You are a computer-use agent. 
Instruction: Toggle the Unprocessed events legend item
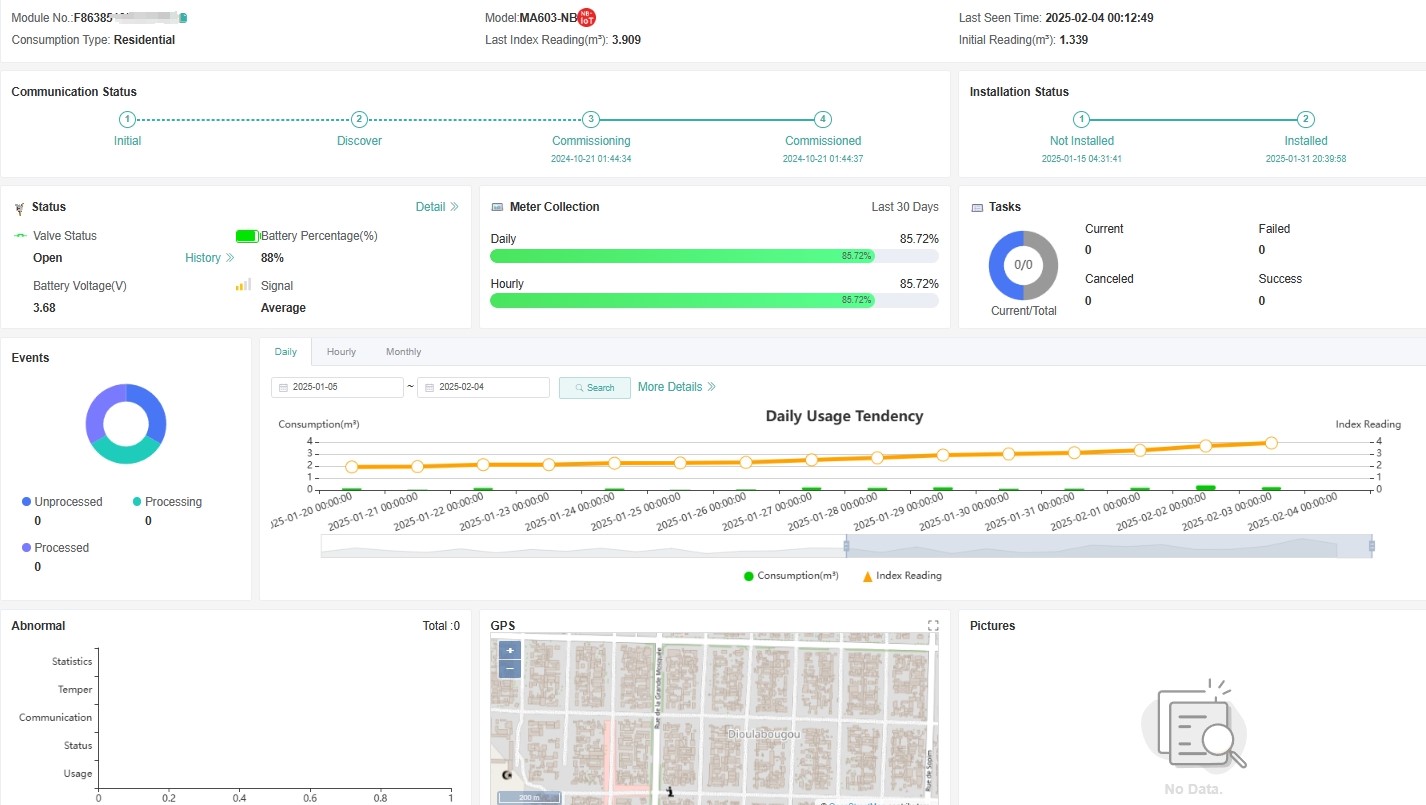coord(61,502)
